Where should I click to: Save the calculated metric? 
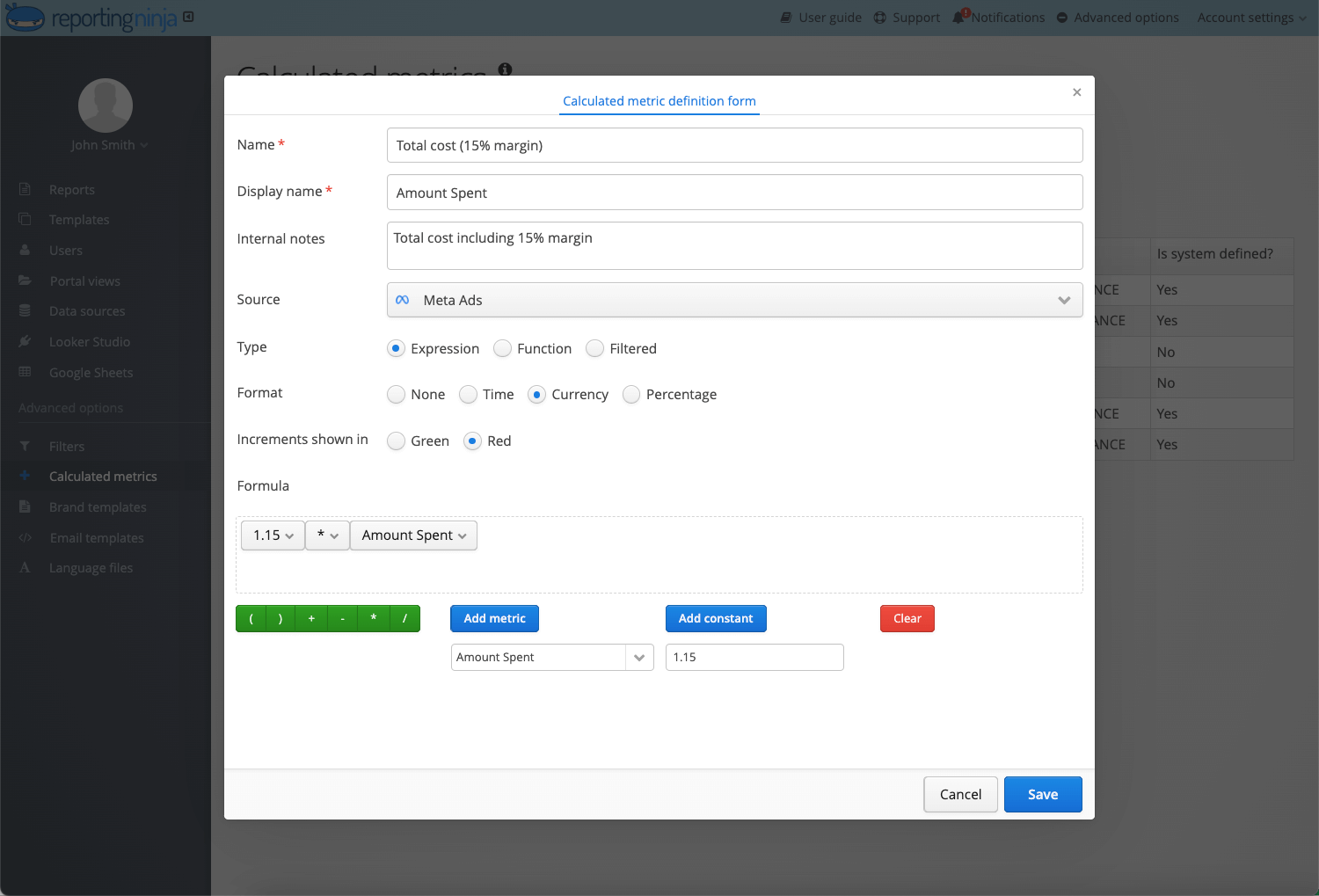coord(1043,794)
